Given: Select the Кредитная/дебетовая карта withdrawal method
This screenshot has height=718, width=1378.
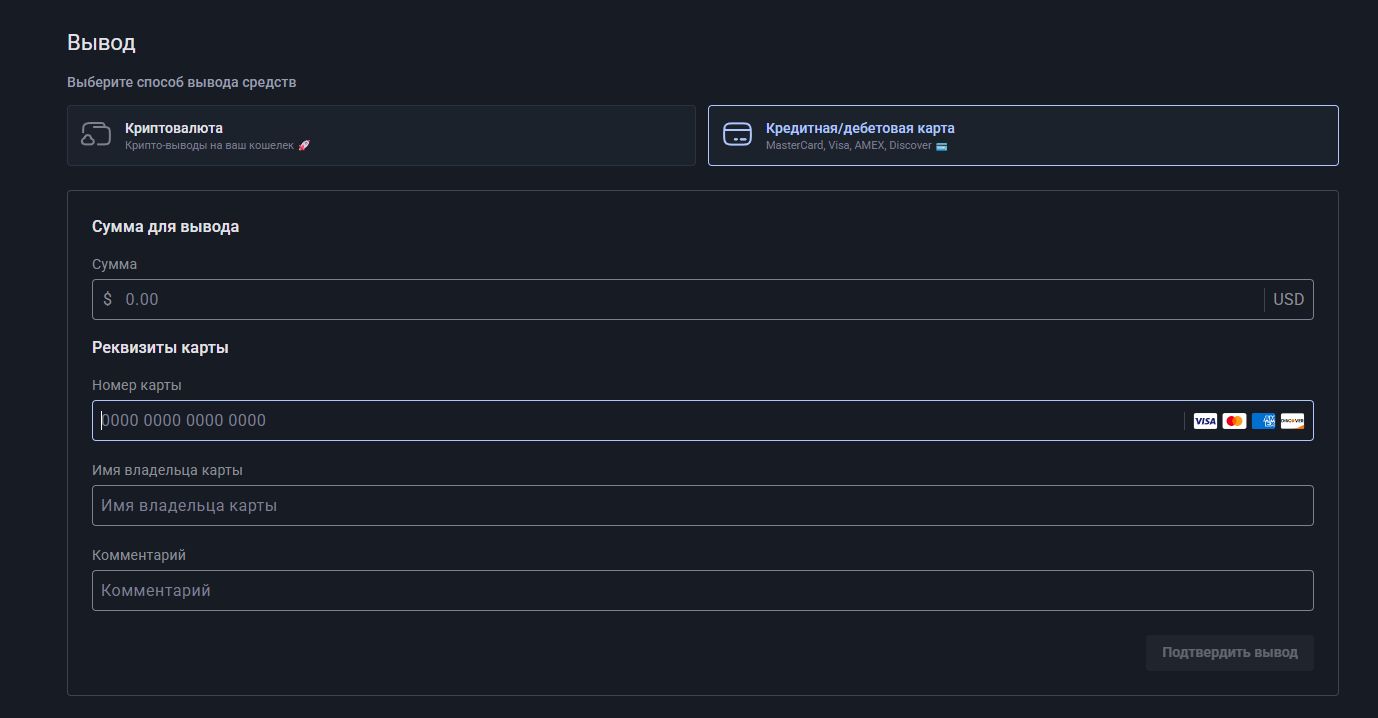Looking at the screenshot, I should (1023, 135).
